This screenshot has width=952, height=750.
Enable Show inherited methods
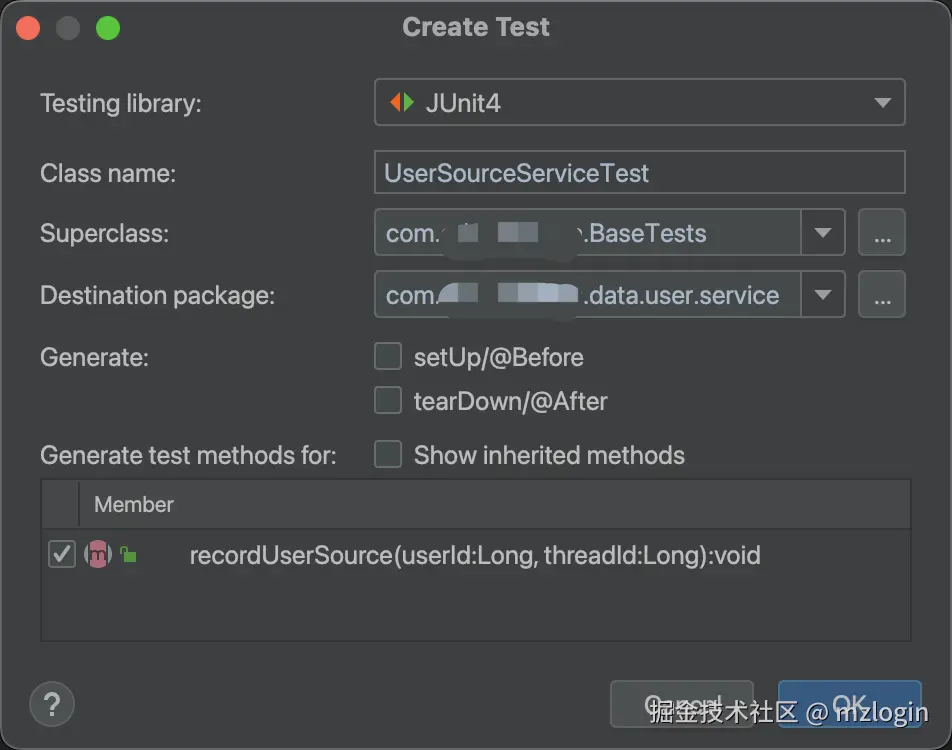[x=388, y=455]
